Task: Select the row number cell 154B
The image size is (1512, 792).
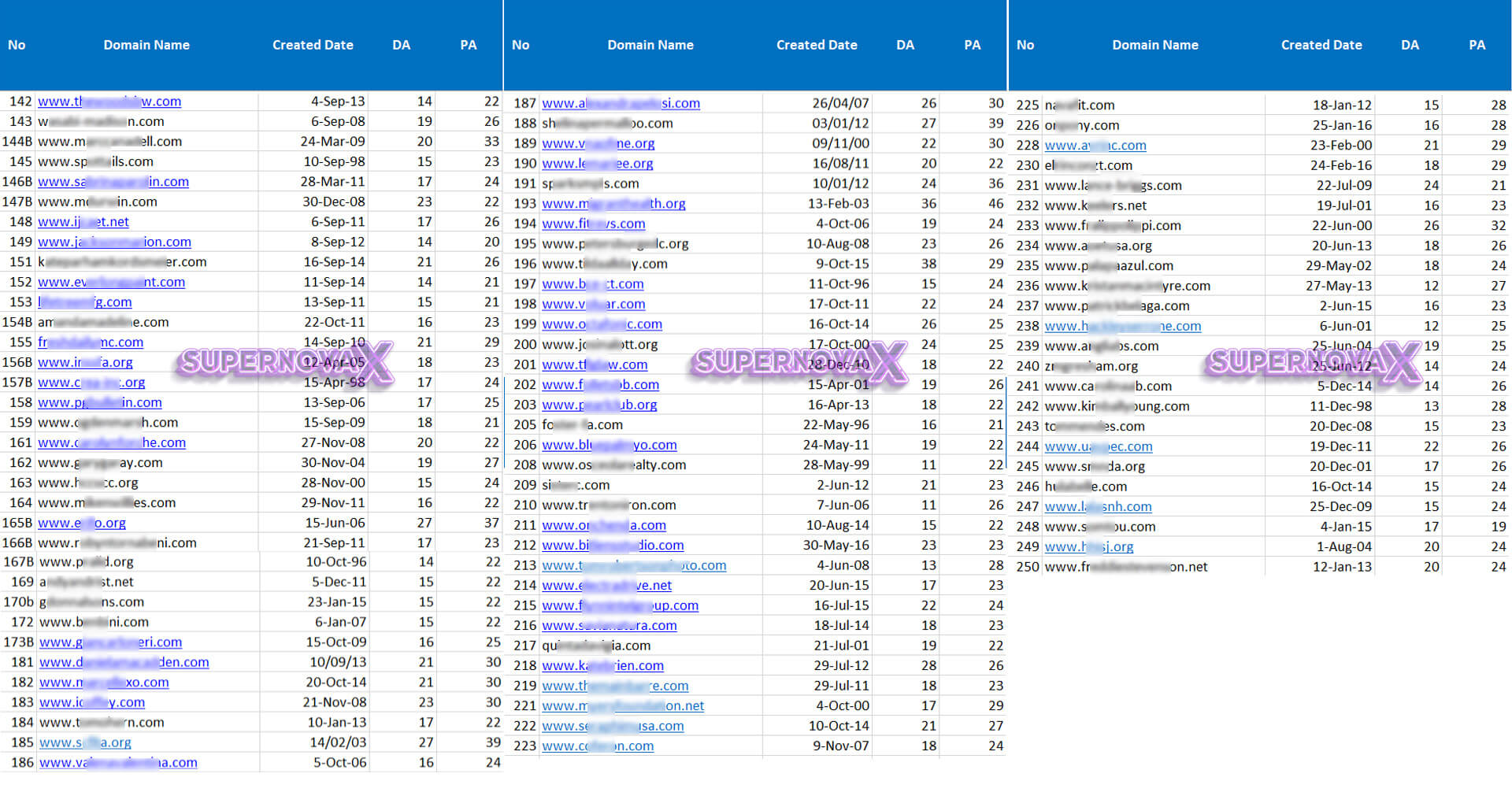Action: pos(17,323)
